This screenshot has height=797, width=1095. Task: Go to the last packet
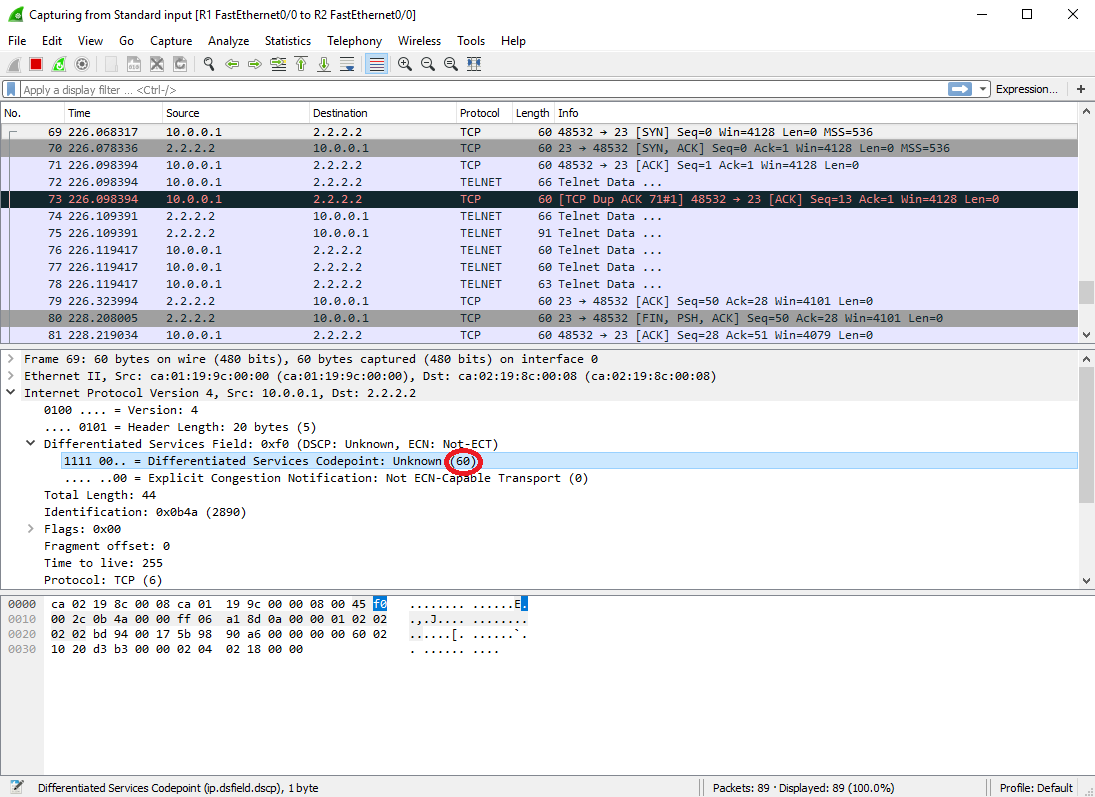tap(324, 63)
